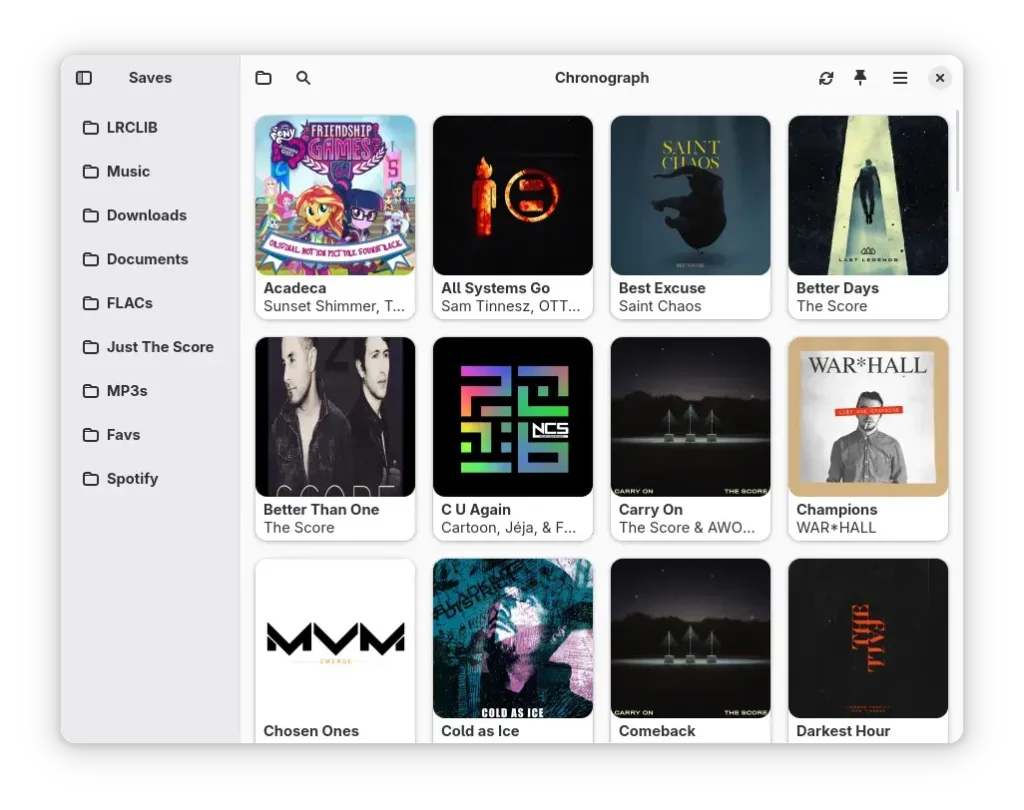Click folder icon beside Spotify
The width and height of the screenshot is (1024, 810).
pyautogui.click(x=91, y=479)
